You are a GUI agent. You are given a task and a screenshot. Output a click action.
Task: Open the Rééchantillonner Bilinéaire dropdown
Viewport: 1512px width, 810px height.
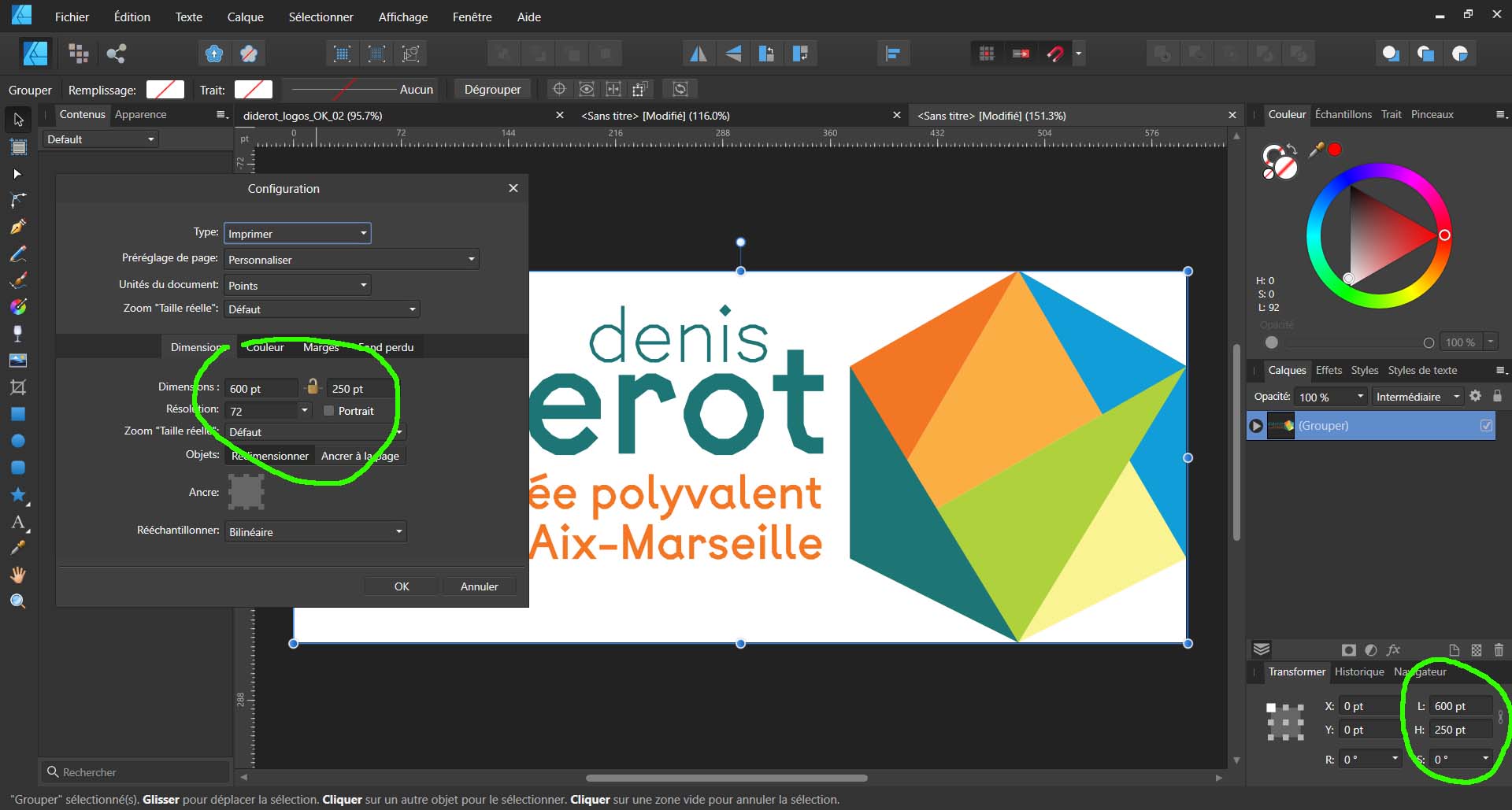click(315, 532)
